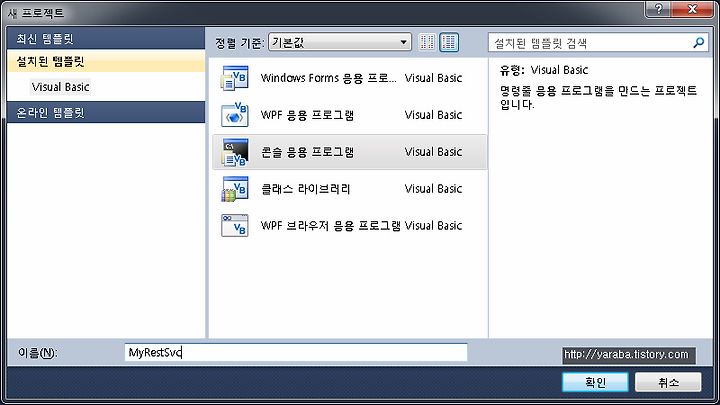Click the WPF 브라우저 응용 프로그램 icon
Image resolution: width=720 pixels, height=405 pixels.
coord(235,225)
